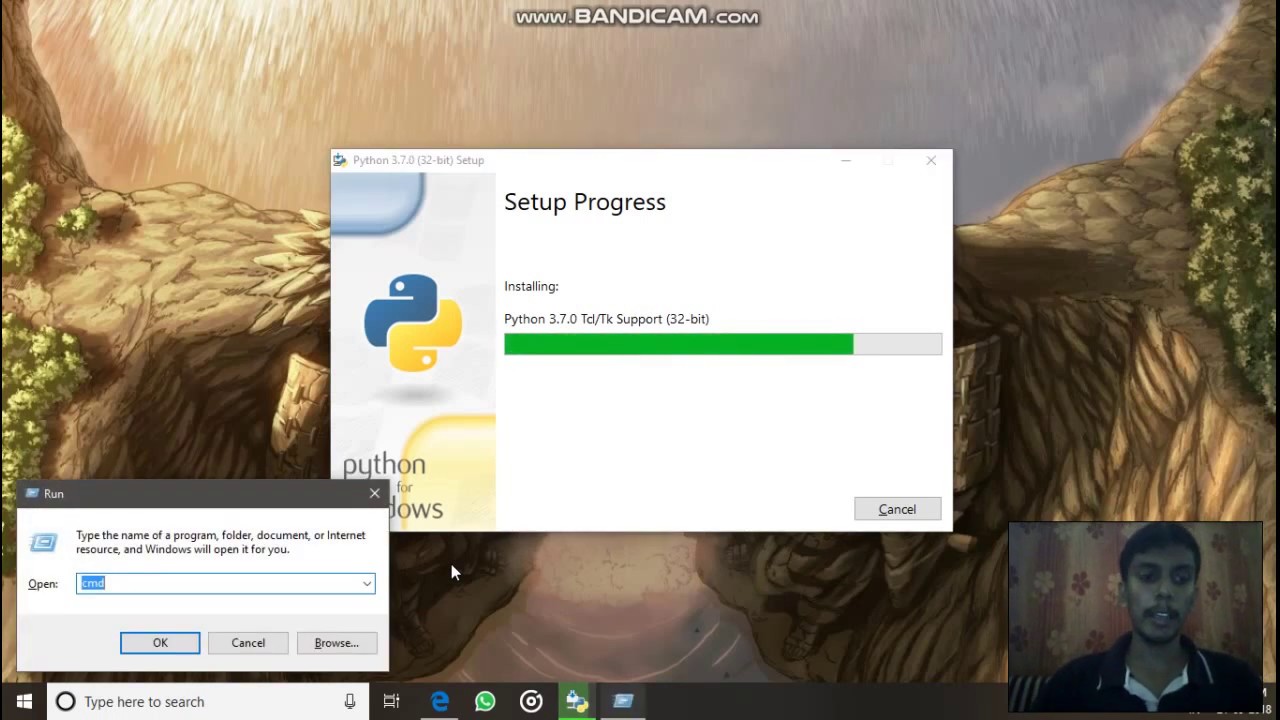Switch to Python installer taskbar icon
The image size is (1280, 720).
click(577, 701)
